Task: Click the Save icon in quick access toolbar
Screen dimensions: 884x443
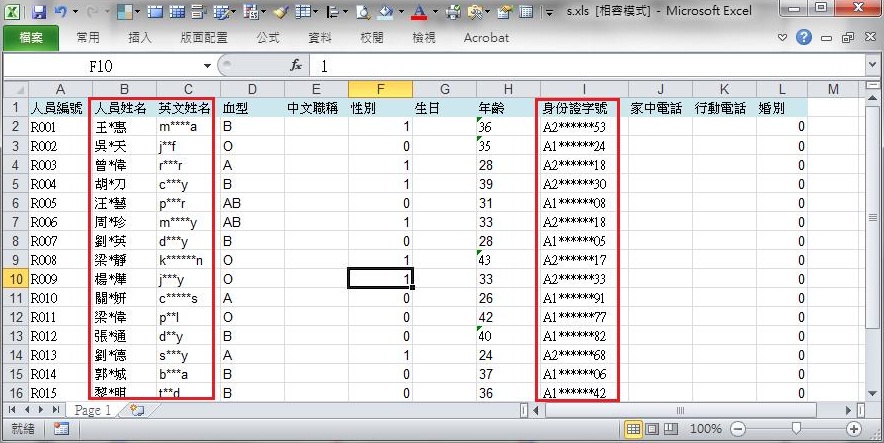Action: point(39,12)
